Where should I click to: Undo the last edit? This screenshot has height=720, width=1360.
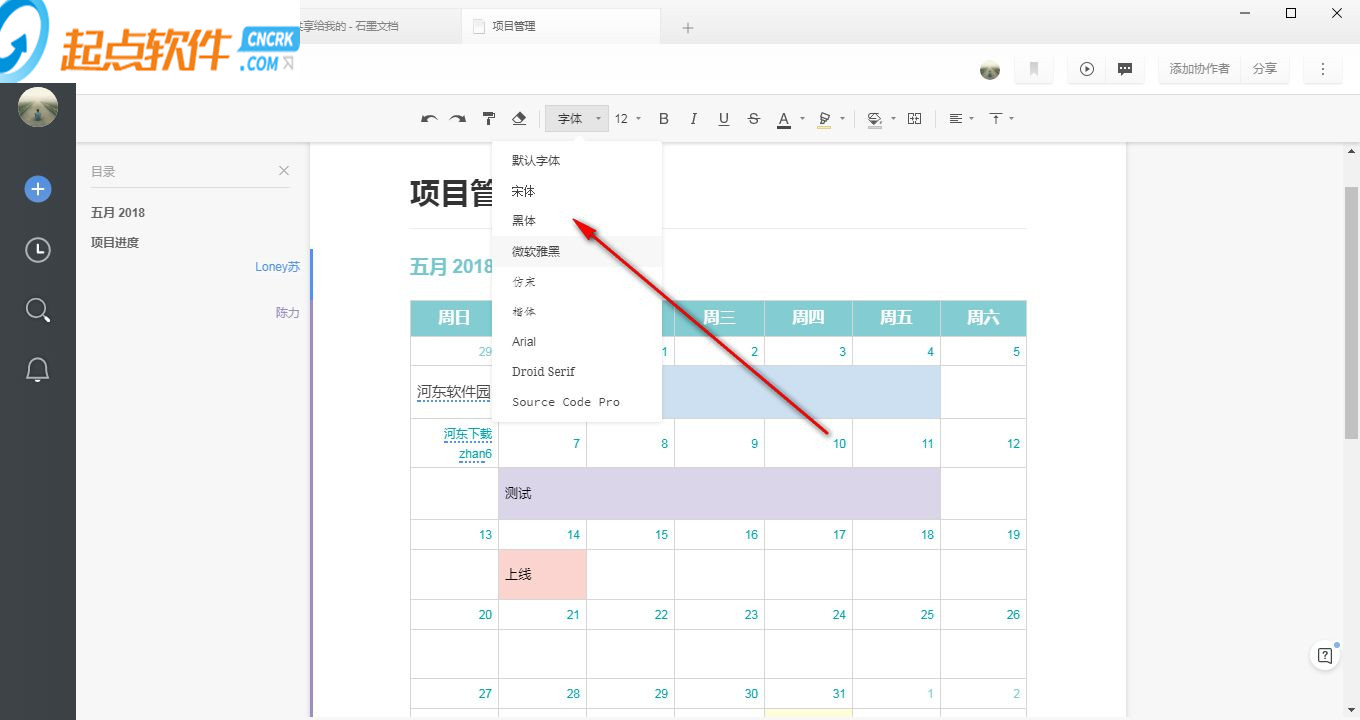pos(429,119)
